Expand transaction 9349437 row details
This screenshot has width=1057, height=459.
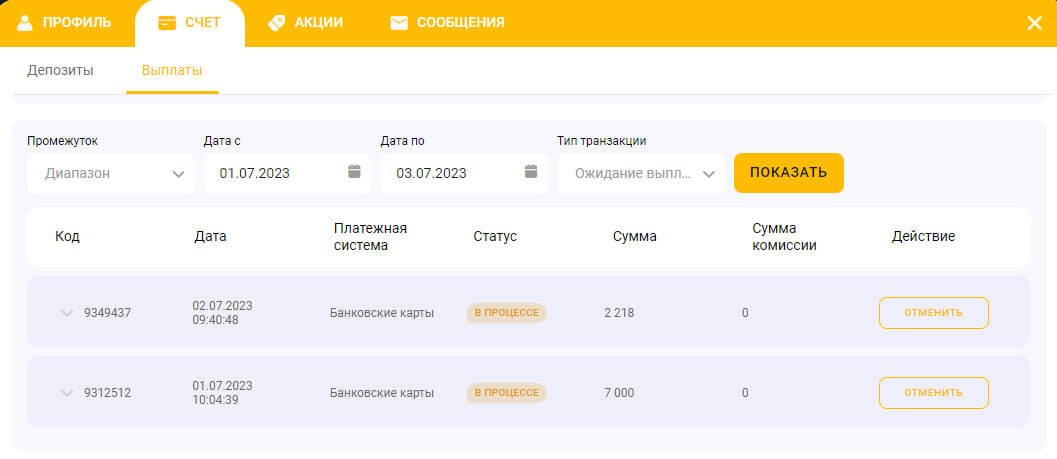67,313
